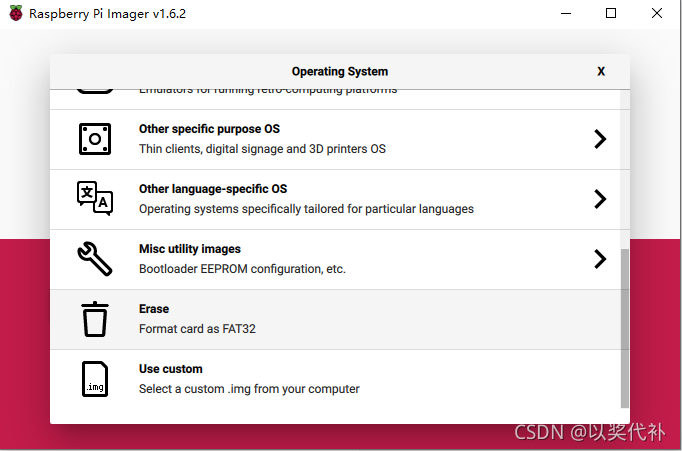Click 'Thin clients, digital signage and 3D printers OS' text
This screenshot has height=451, width=682.
pos(262,149)
